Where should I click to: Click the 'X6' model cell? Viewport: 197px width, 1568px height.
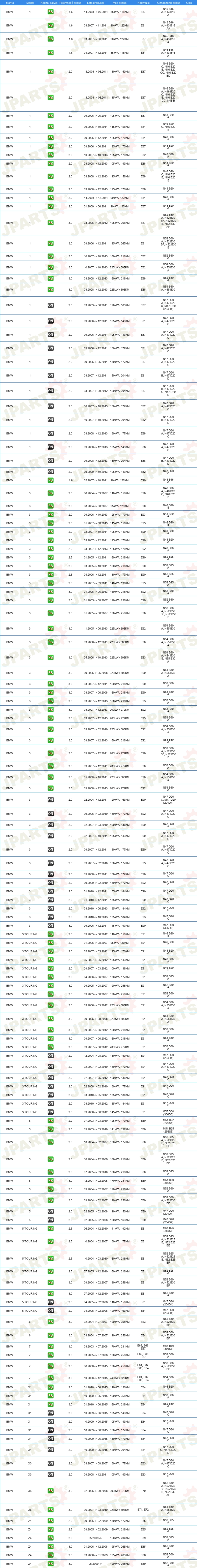[30, 1510]
